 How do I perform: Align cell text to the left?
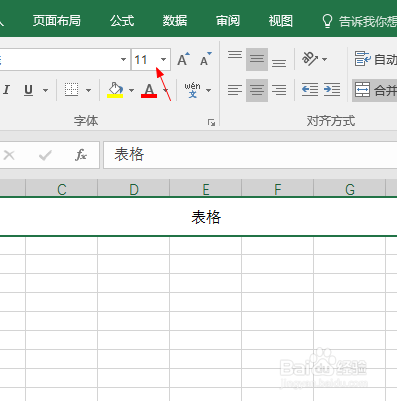point(235,90)
